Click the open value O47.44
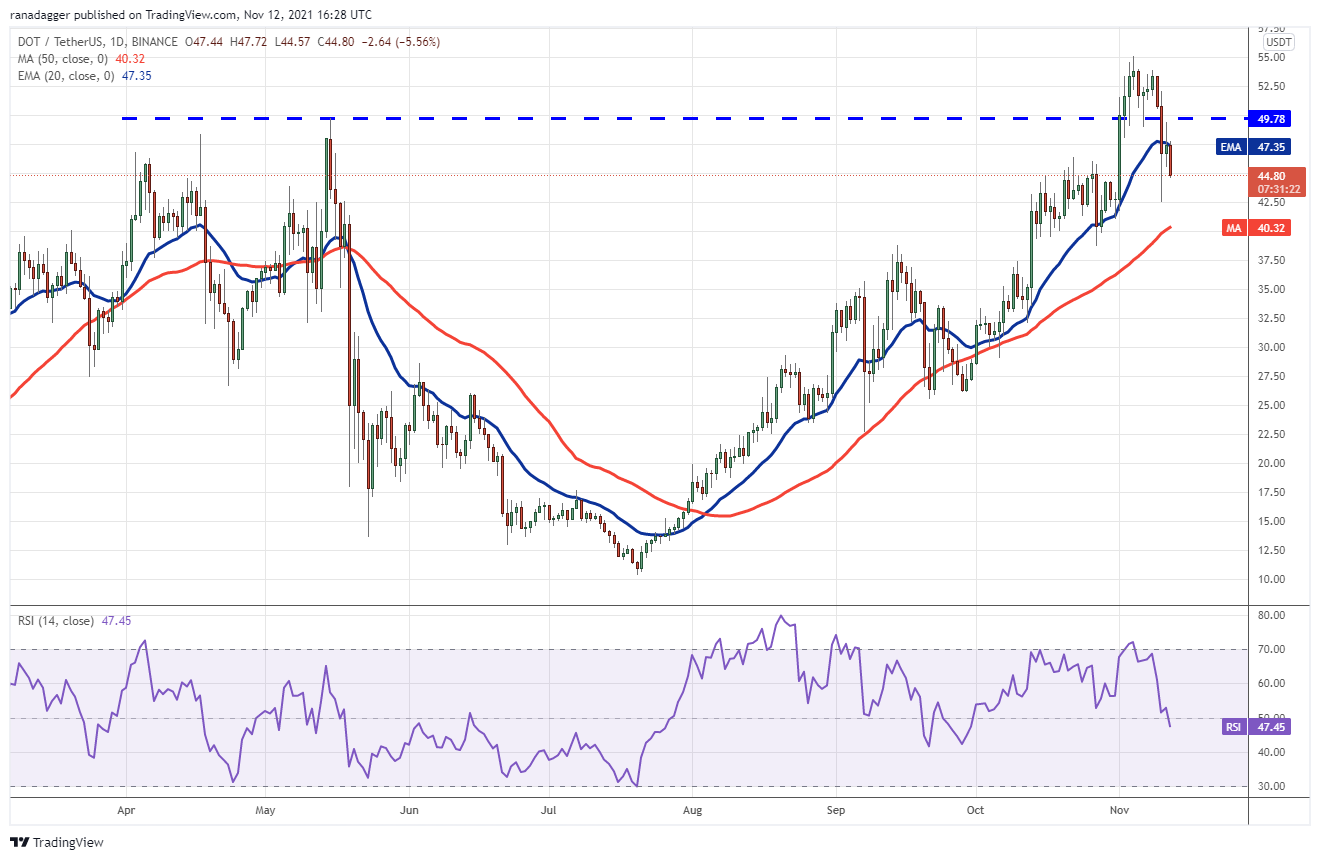The image size is (1320, 860). (203, 42)
